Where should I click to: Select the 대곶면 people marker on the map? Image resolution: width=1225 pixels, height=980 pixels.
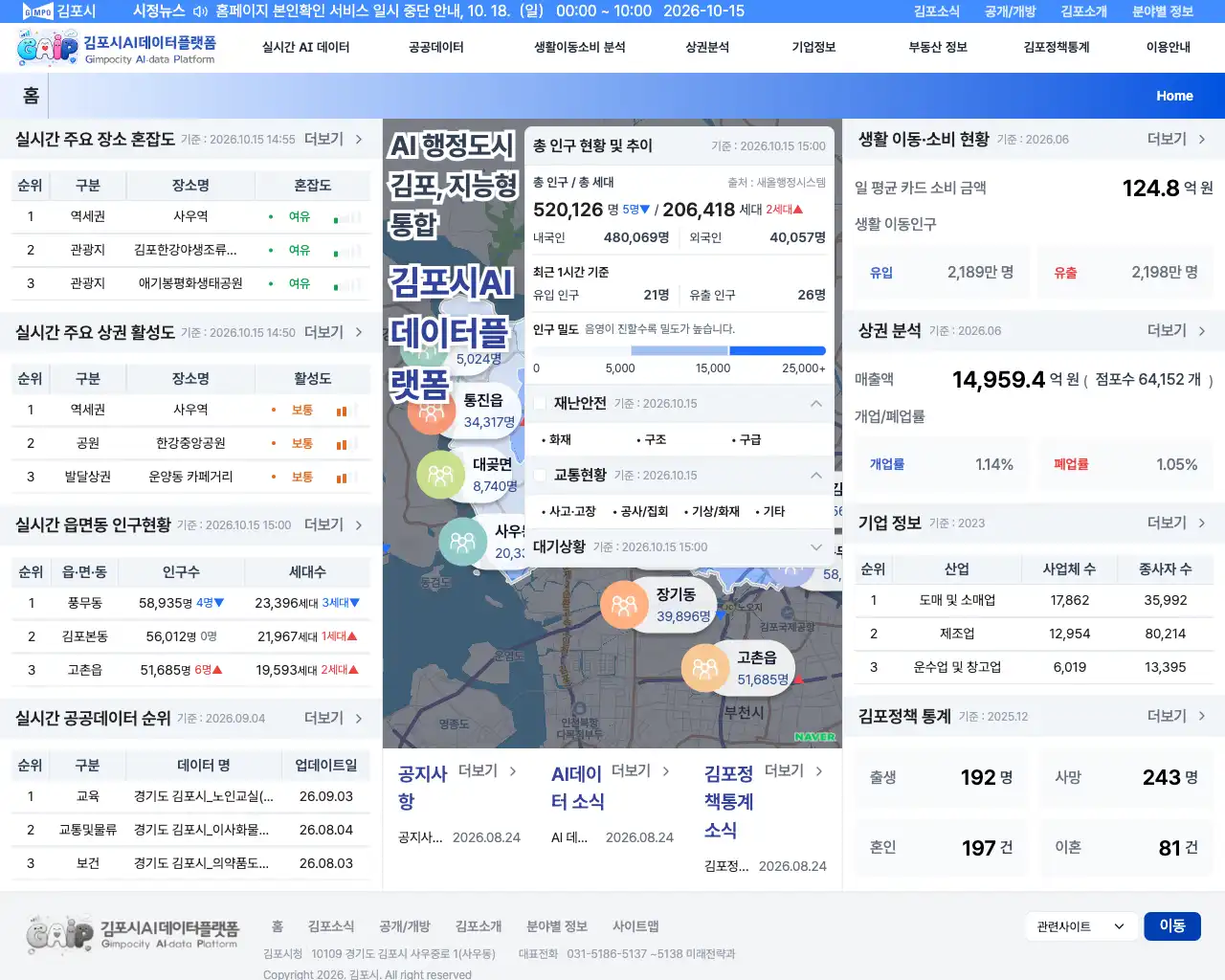click(x=440, y=475)
